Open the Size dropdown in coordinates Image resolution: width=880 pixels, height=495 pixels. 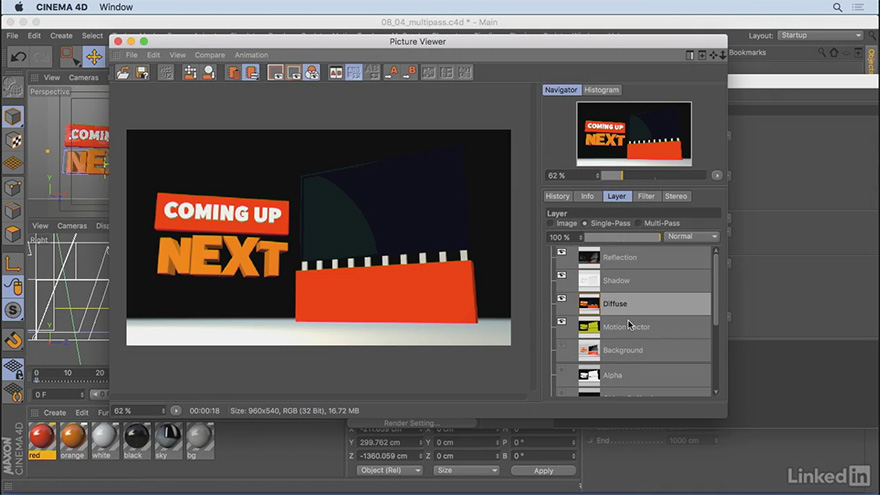point(466,470)
